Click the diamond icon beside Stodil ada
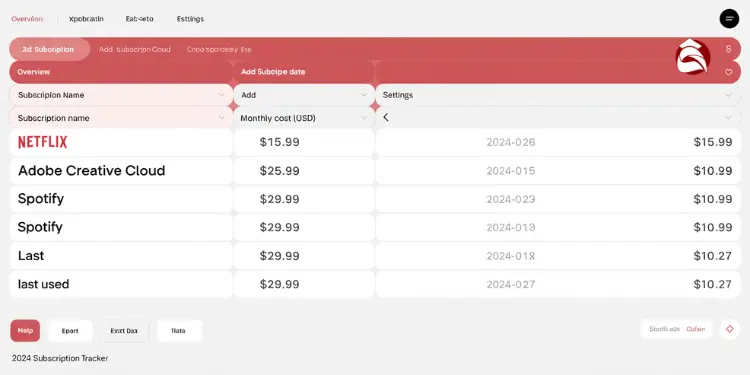 pyautogui.click(x=729, y=329)
